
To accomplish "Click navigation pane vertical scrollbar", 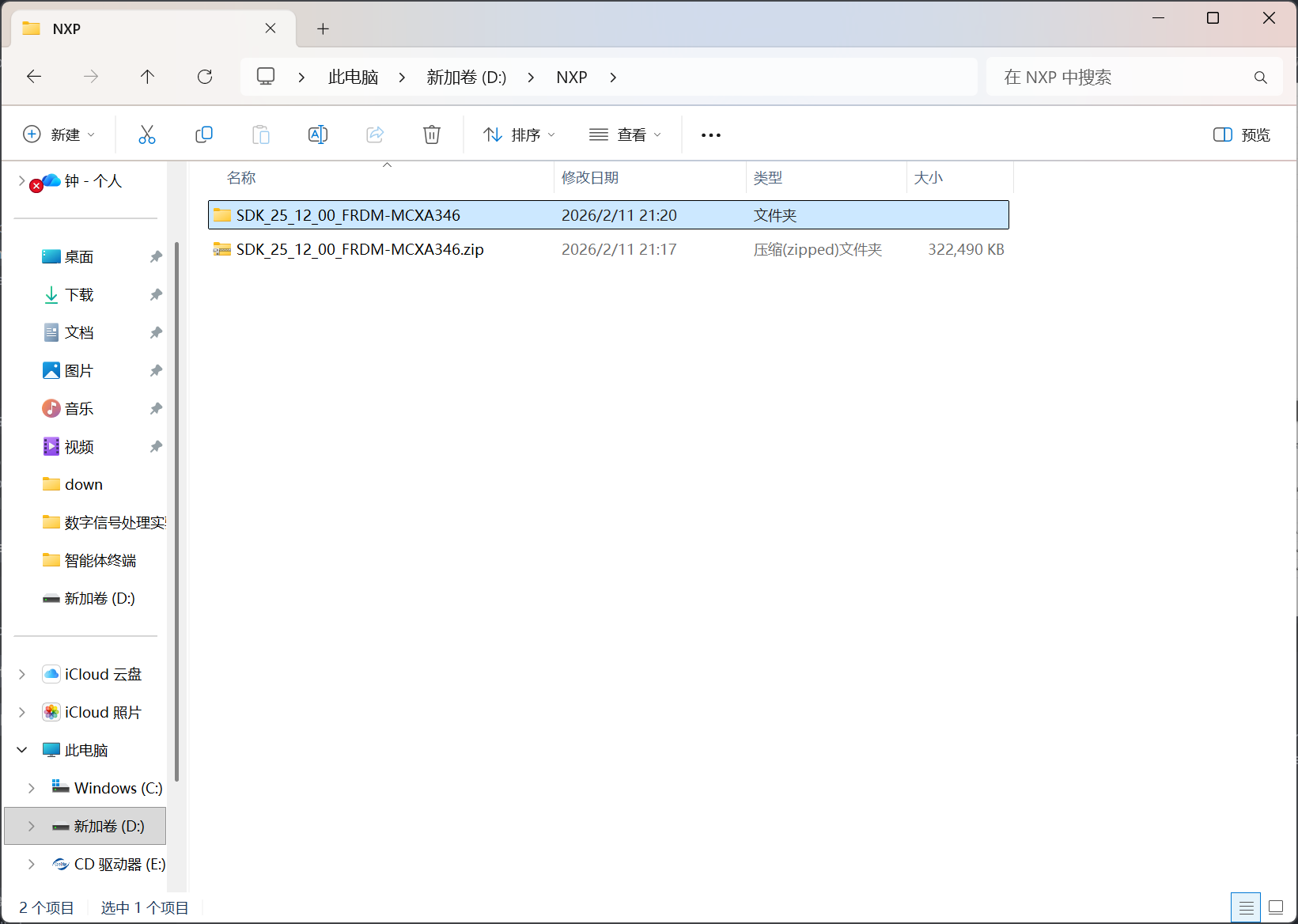I will (x=177, y=511).
